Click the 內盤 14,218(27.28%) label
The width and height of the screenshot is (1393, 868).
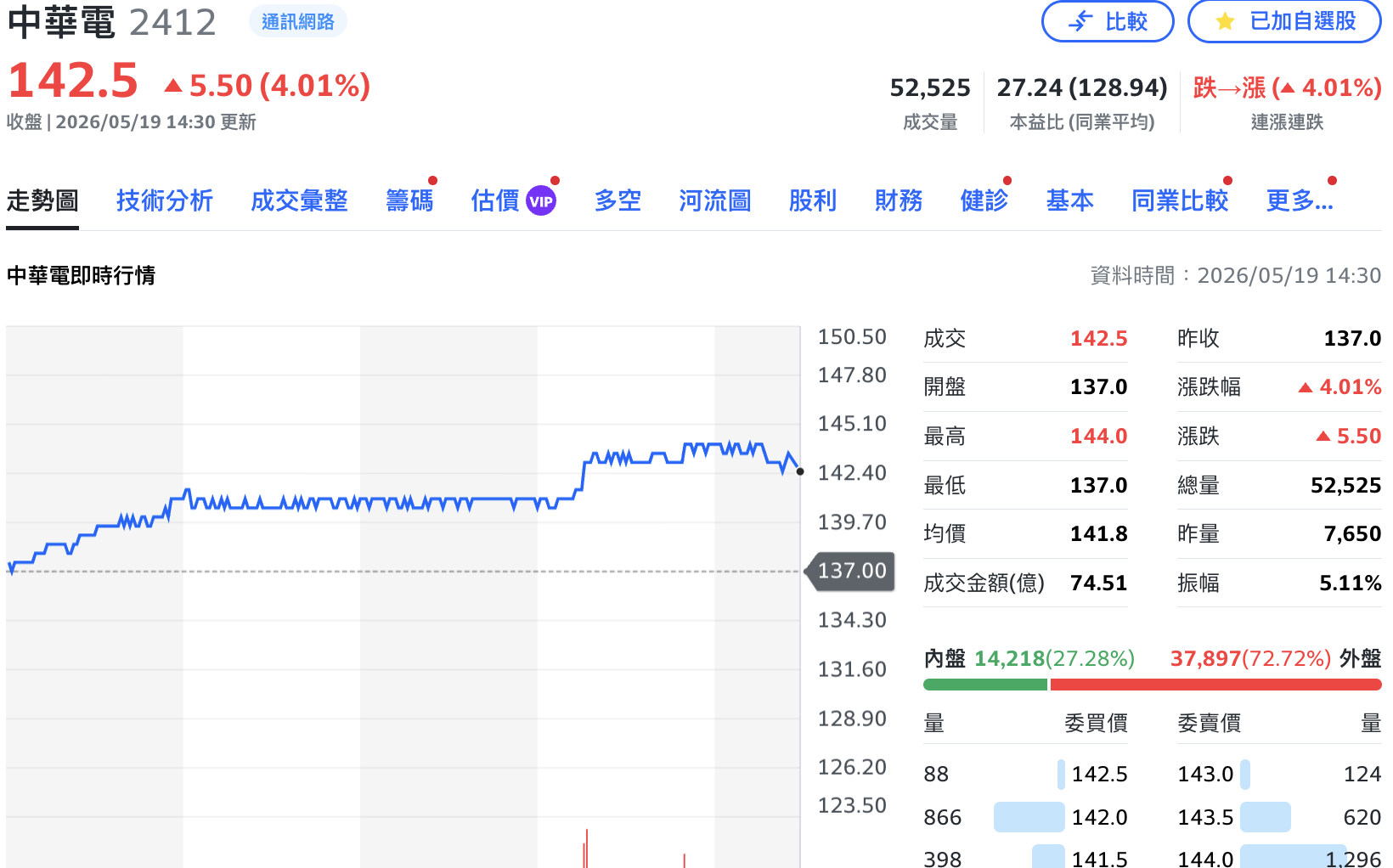pos(1029,659)
